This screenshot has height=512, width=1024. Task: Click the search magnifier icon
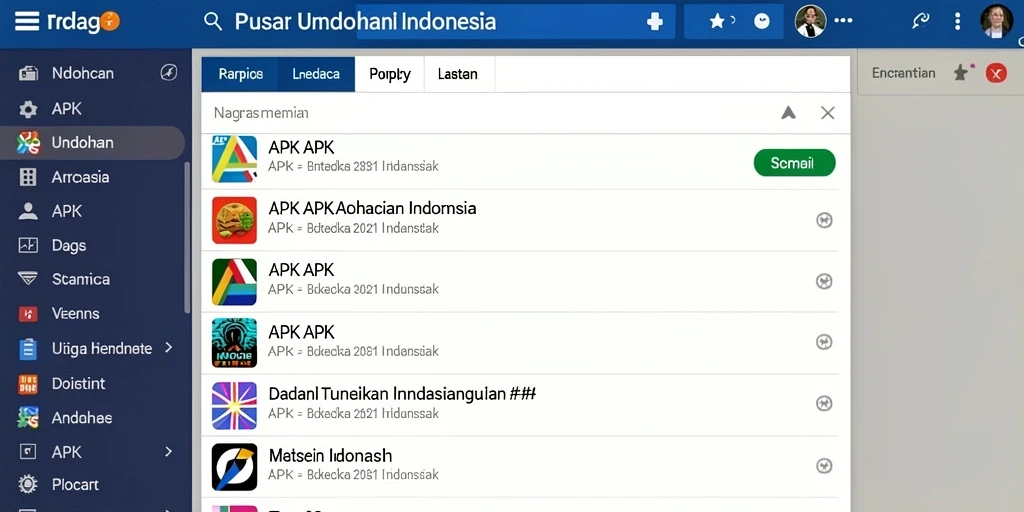coord(213,21)
